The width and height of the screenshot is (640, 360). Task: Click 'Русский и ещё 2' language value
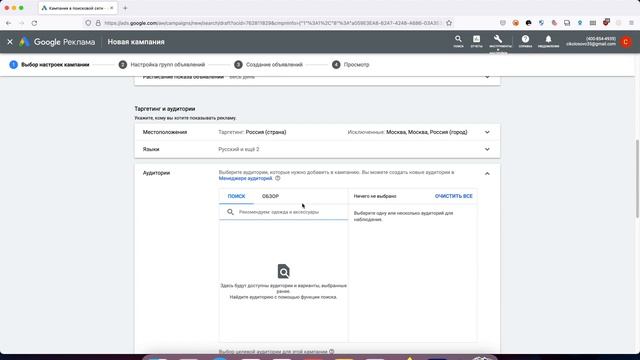coord(239,149)
